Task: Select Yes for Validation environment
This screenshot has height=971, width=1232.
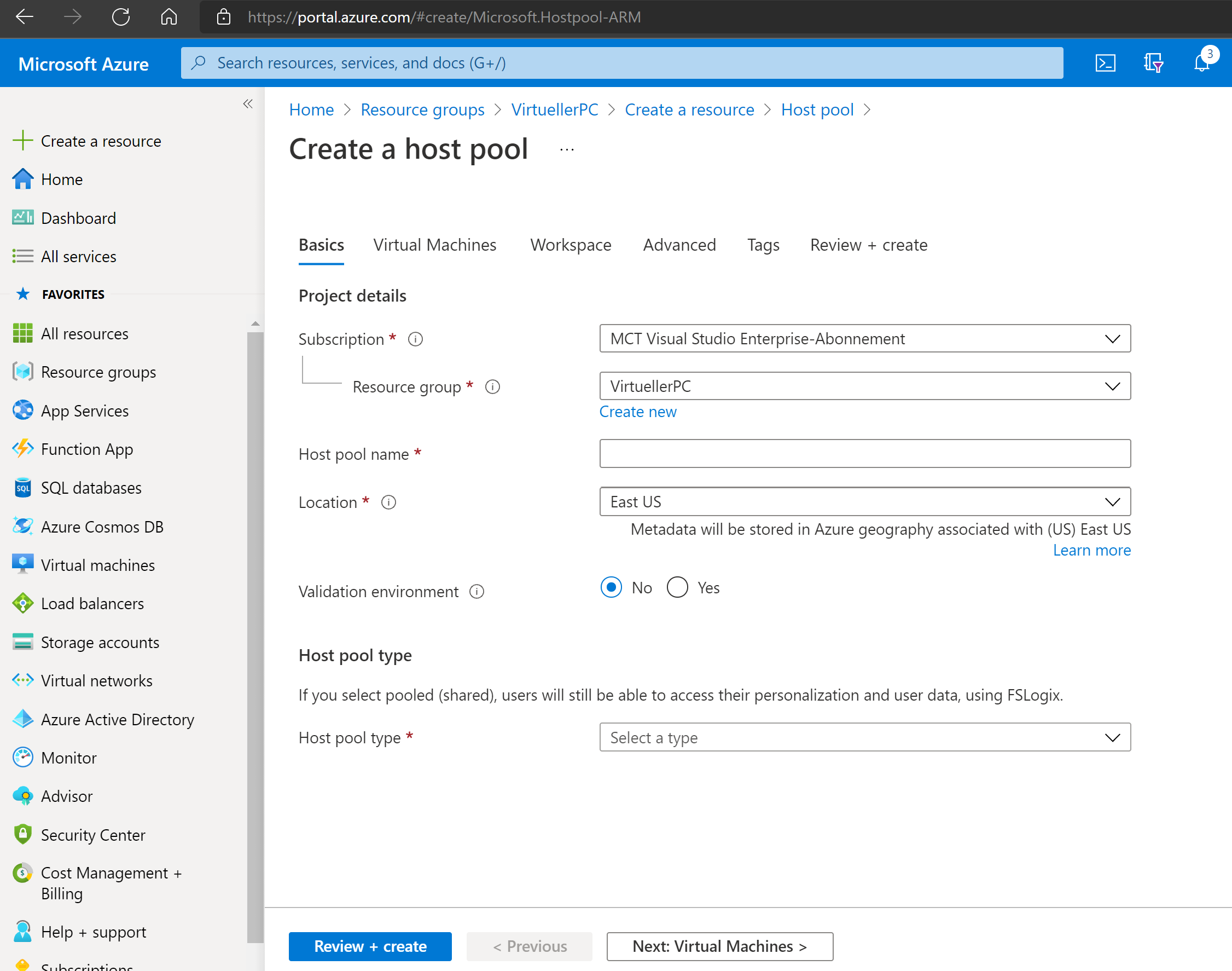Action: [x=677, y=587]
